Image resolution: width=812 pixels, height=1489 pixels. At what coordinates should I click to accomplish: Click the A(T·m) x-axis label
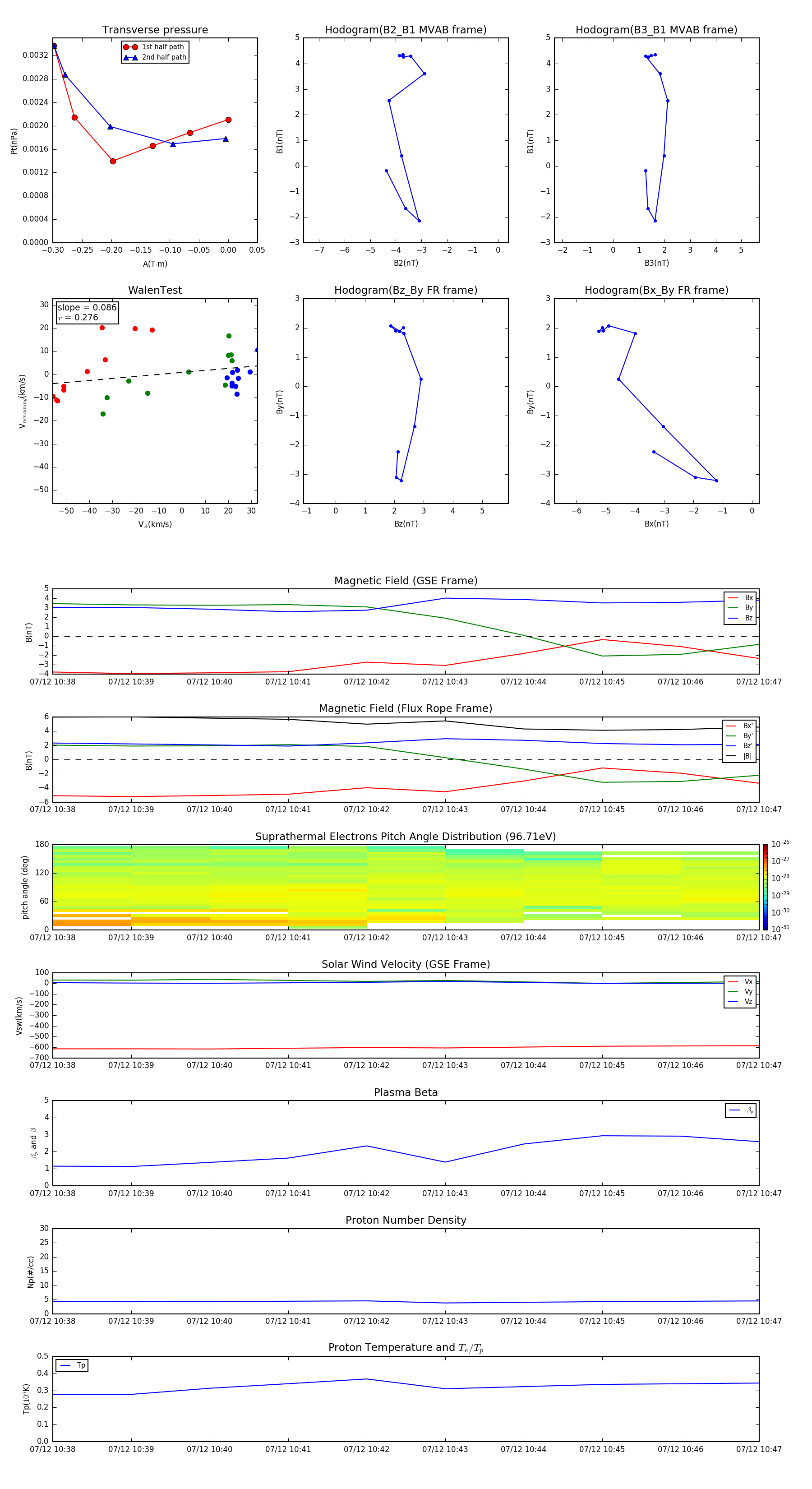[x=155, y=264]
